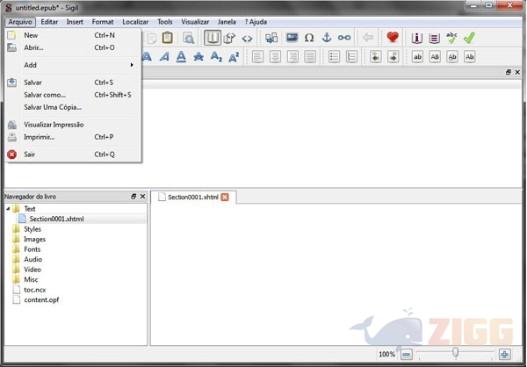
Task: Toggle center text alignment icon
Action: point(275,57)
